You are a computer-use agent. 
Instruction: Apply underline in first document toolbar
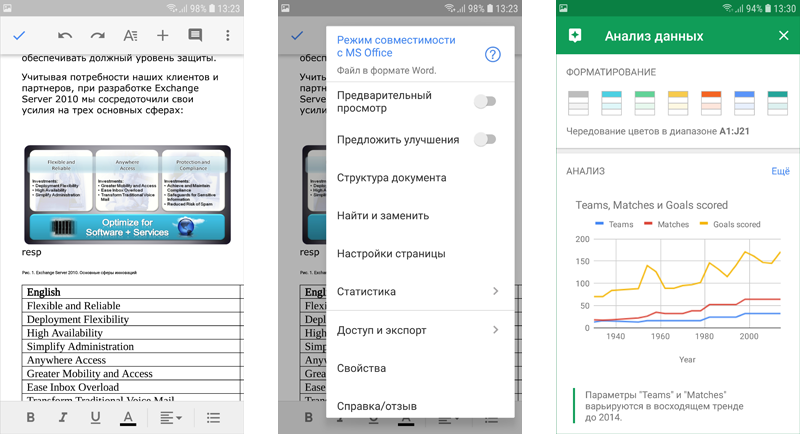click(95, 418)
